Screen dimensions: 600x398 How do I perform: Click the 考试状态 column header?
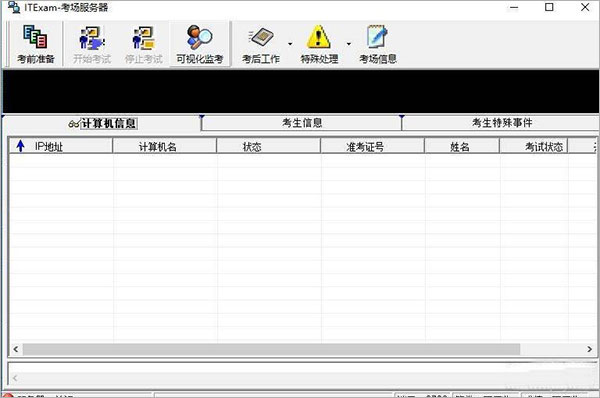coord(534,146)
